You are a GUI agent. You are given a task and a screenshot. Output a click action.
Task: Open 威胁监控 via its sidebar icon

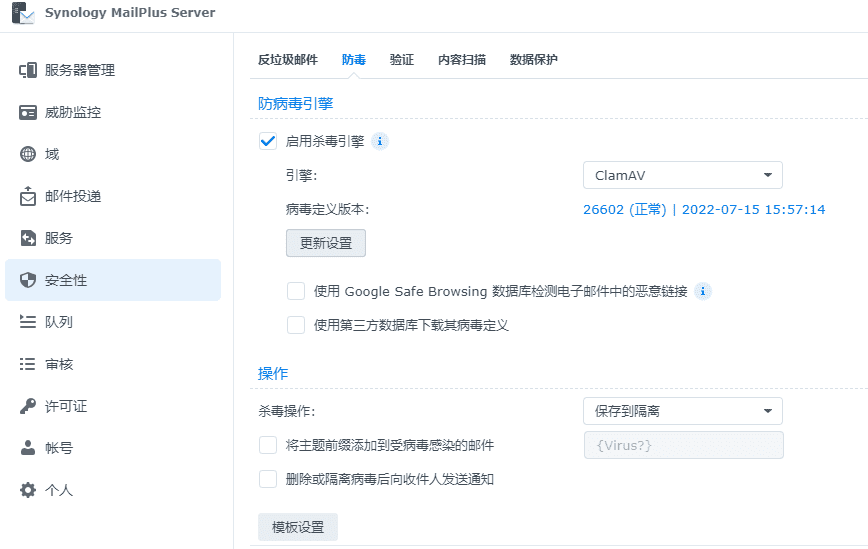click(28, 112)
